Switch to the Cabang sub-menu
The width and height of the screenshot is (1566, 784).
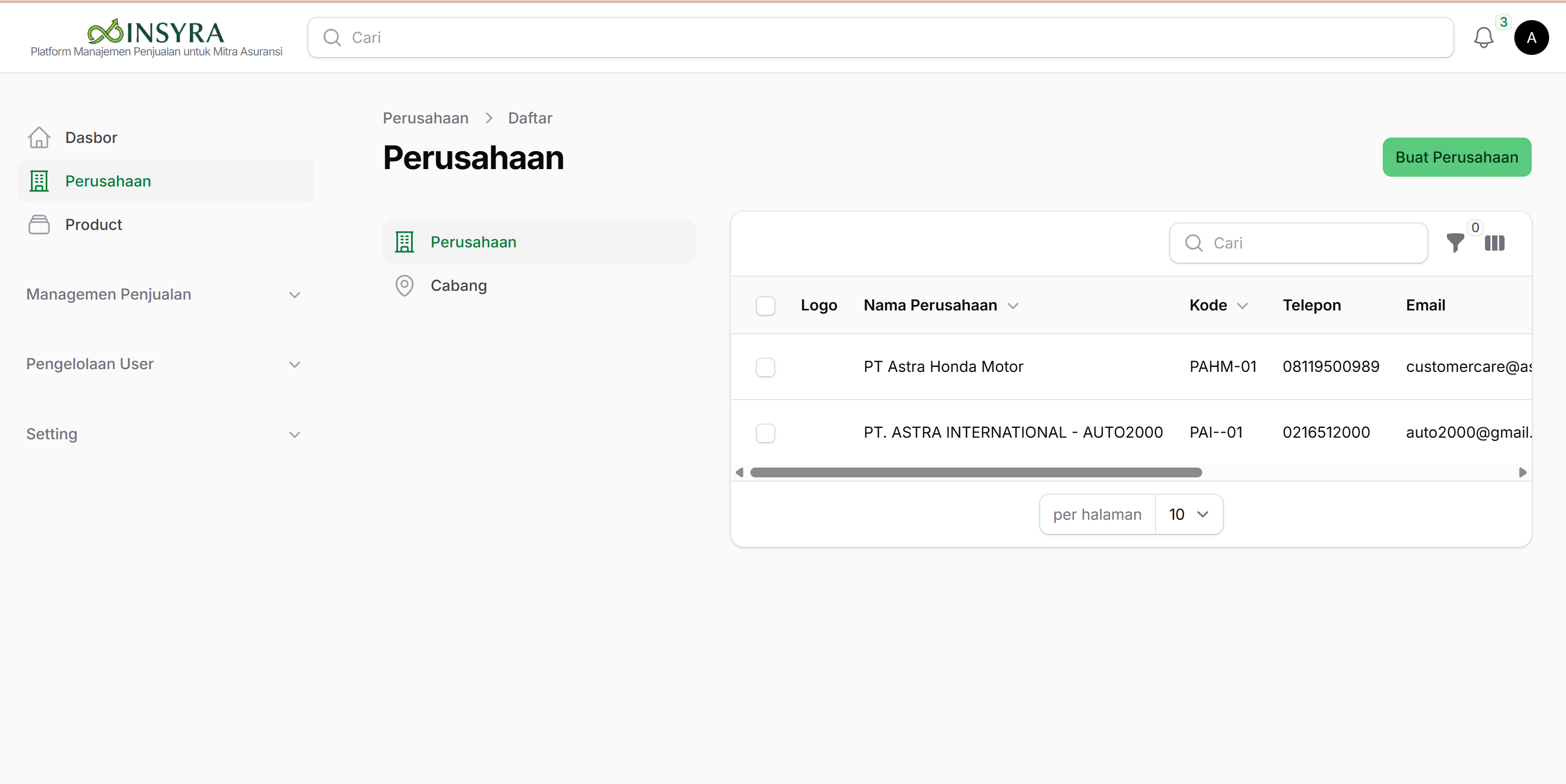(x=539, y=285)
